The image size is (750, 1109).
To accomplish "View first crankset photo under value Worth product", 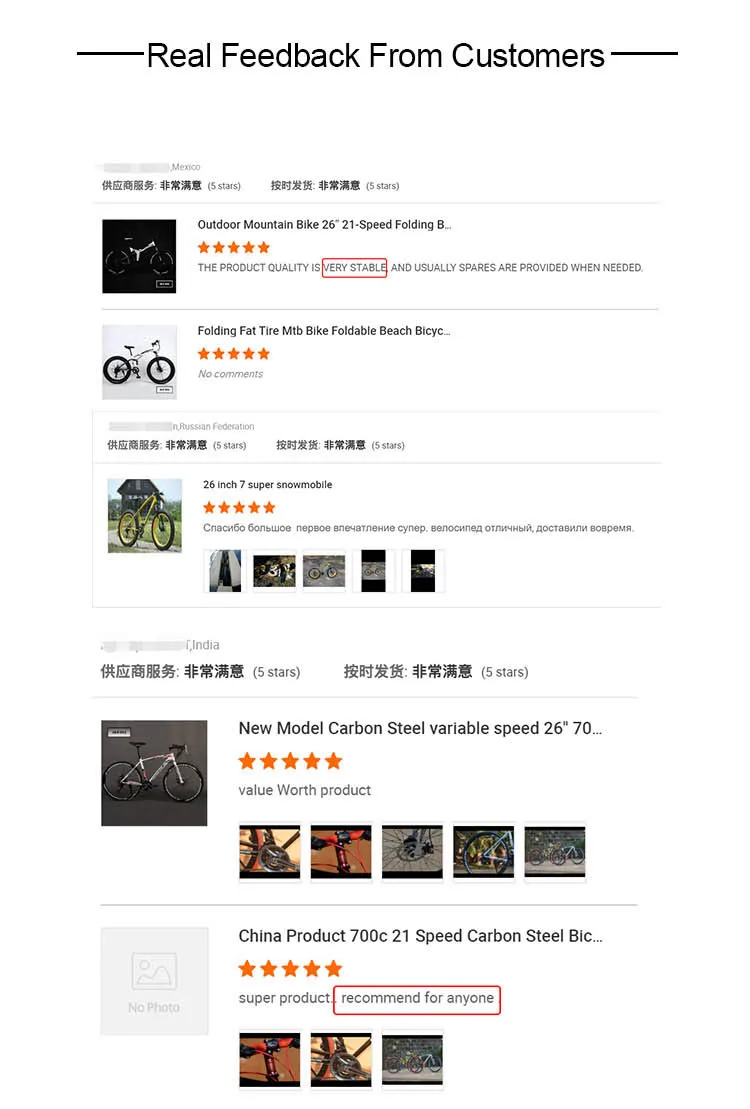I will tap(270, 852).
